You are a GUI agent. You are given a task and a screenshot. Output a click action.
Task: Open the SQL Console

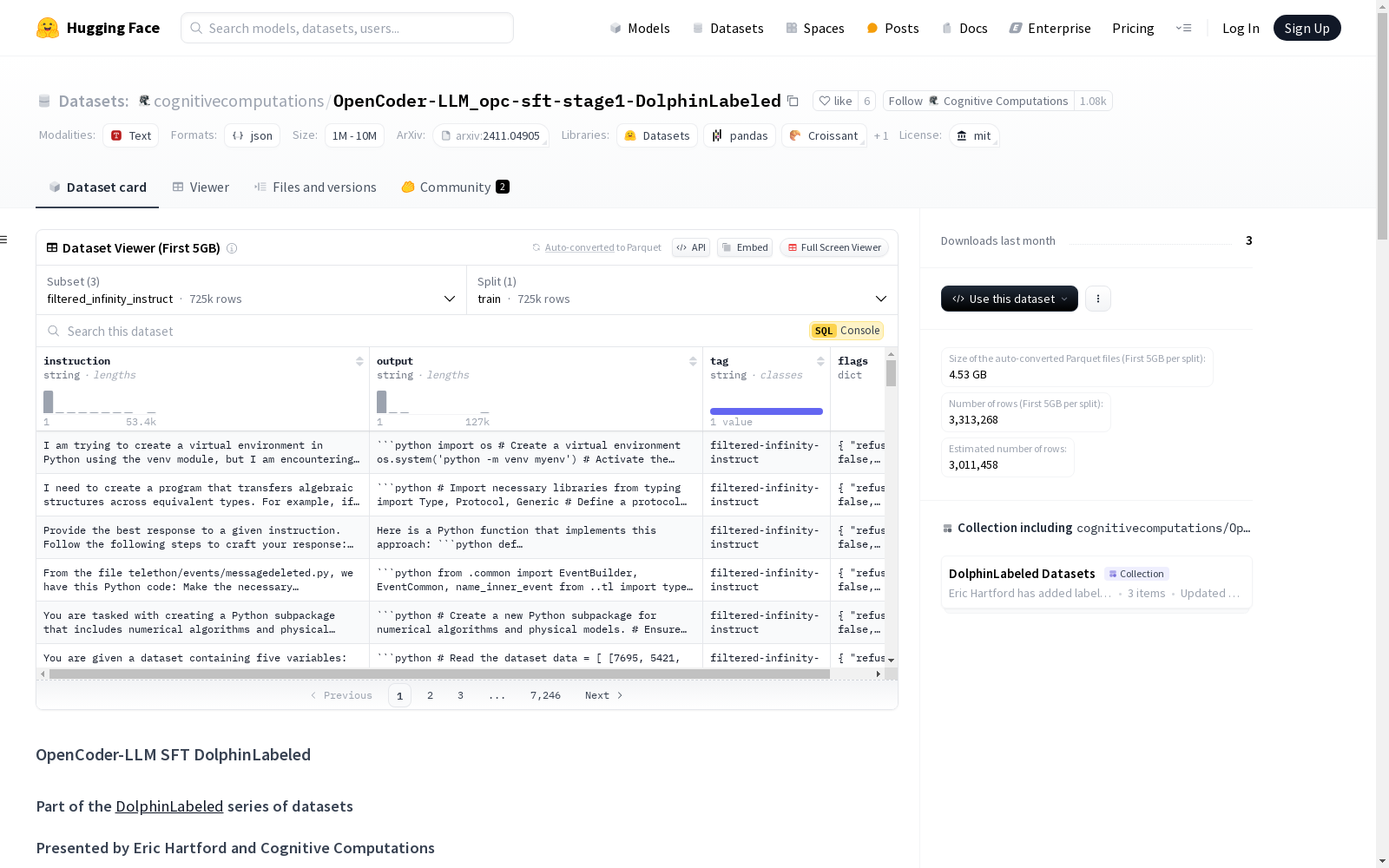tap(846, 331)
